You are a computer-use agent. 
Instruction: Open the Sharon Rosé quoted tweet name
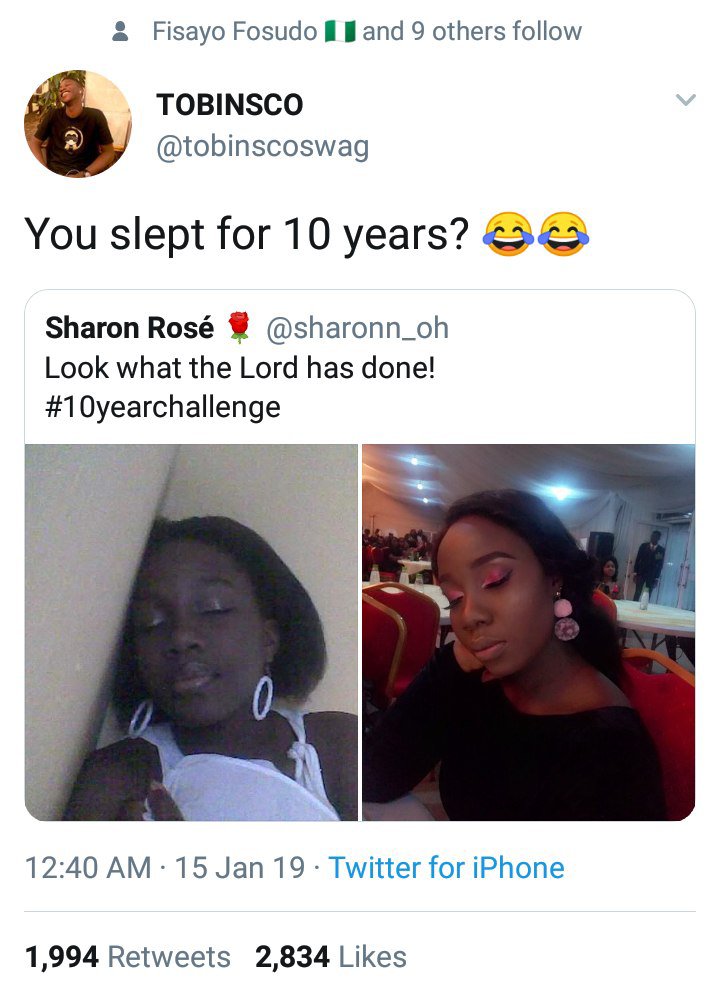(x=129, y=327)
